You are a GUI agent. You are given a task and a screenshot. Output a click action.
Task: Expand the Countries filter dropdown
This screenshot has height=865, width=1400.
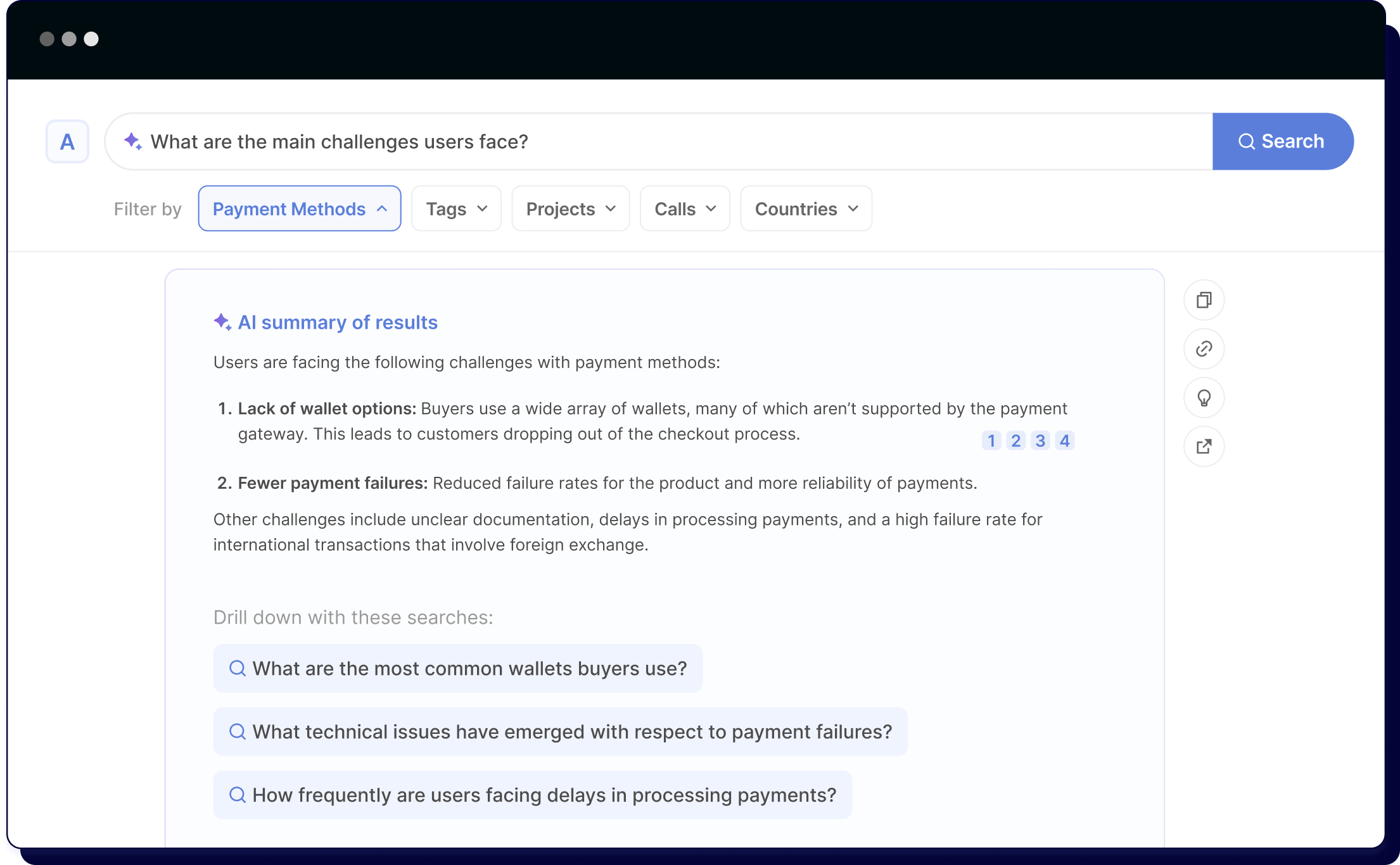806,209
